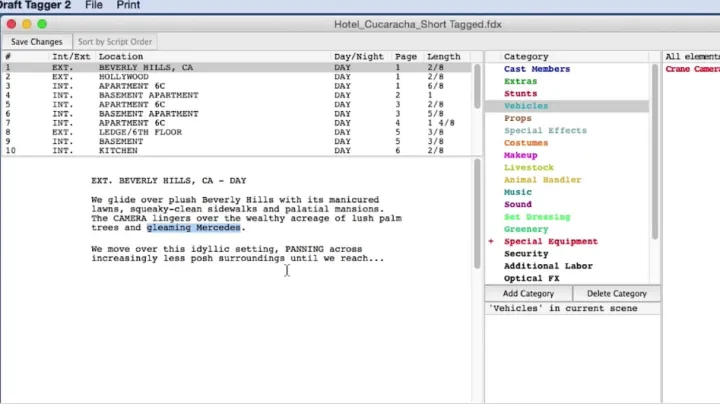
Task: Open the File menu
Action: click(x=94, y=5)
